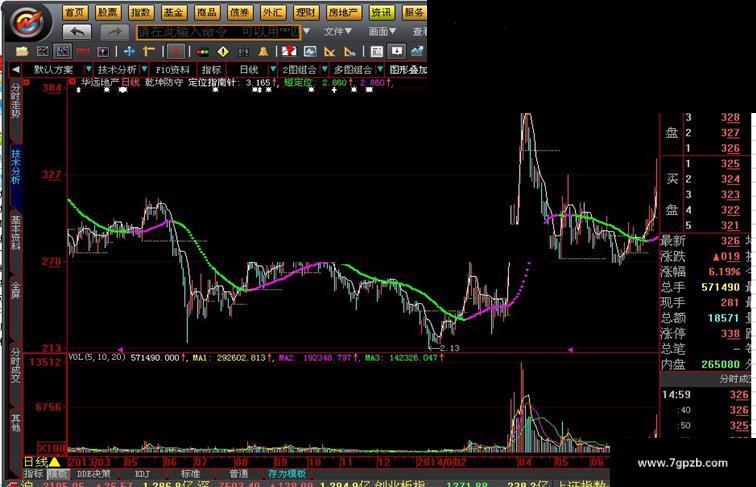756x487 pixels.
Task: Go back with the left-arrow button
Action: pos(77,32)
